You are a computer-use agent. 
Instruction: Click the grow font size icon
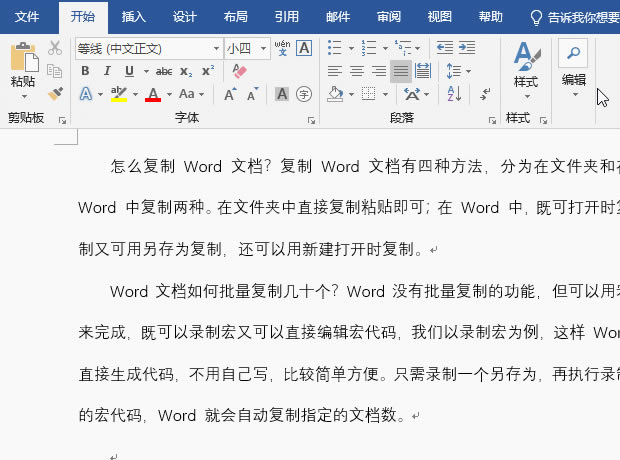point(230,94)
